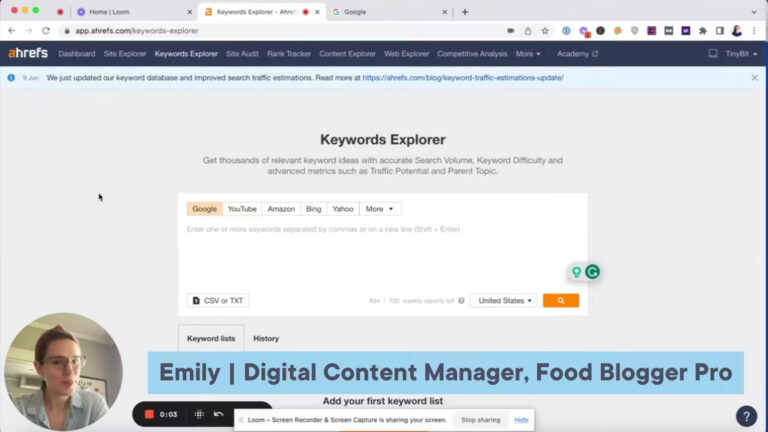Click the Loom webcam bubble of the presenter

(63, 372)
